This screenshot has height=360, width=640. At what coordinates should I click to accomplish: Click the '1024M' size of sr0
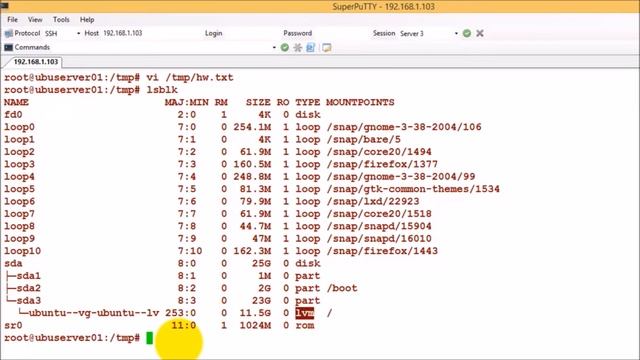point(255,325)
